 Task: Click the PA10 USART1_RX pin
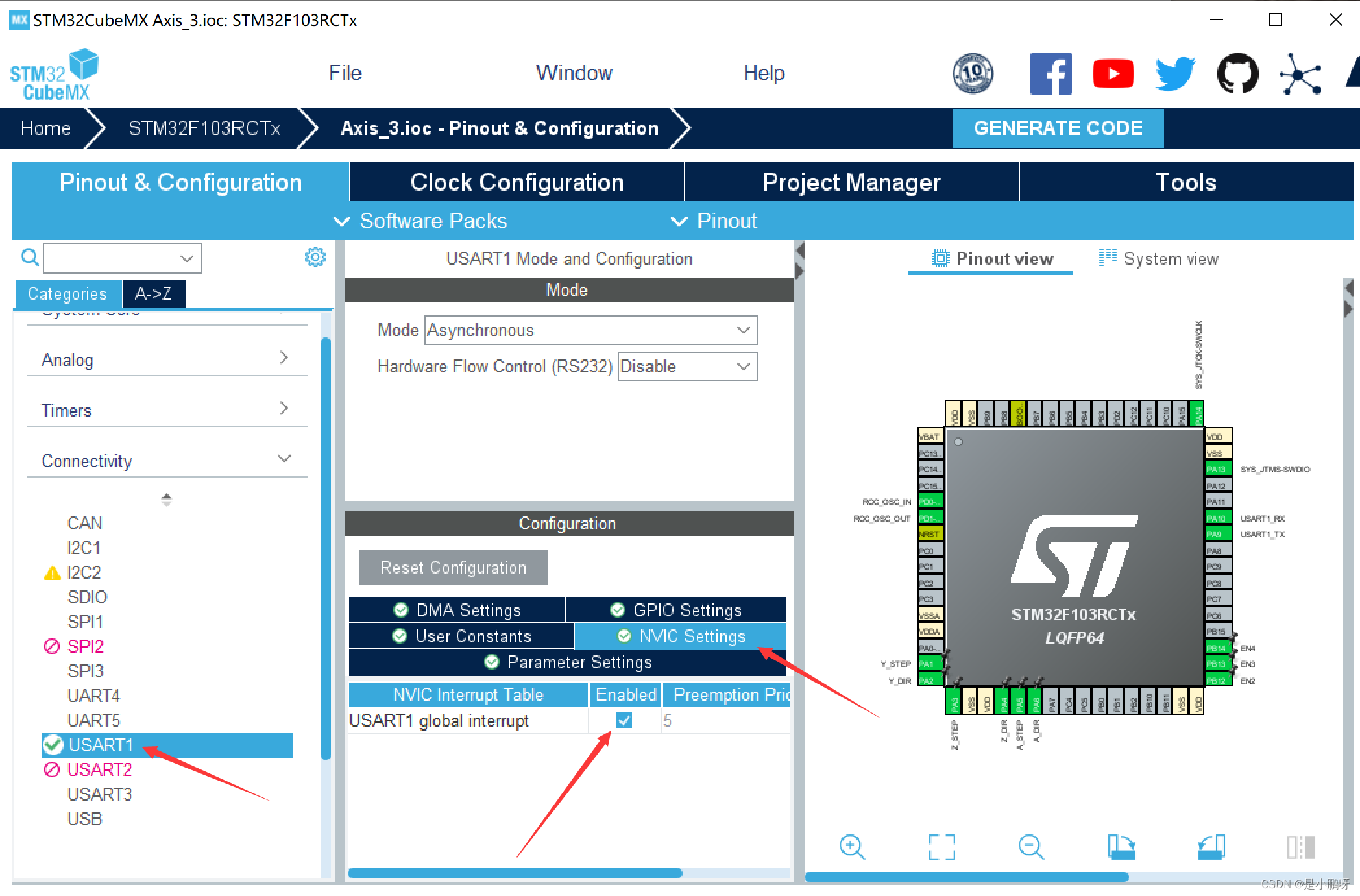(x=1218, y=518)
